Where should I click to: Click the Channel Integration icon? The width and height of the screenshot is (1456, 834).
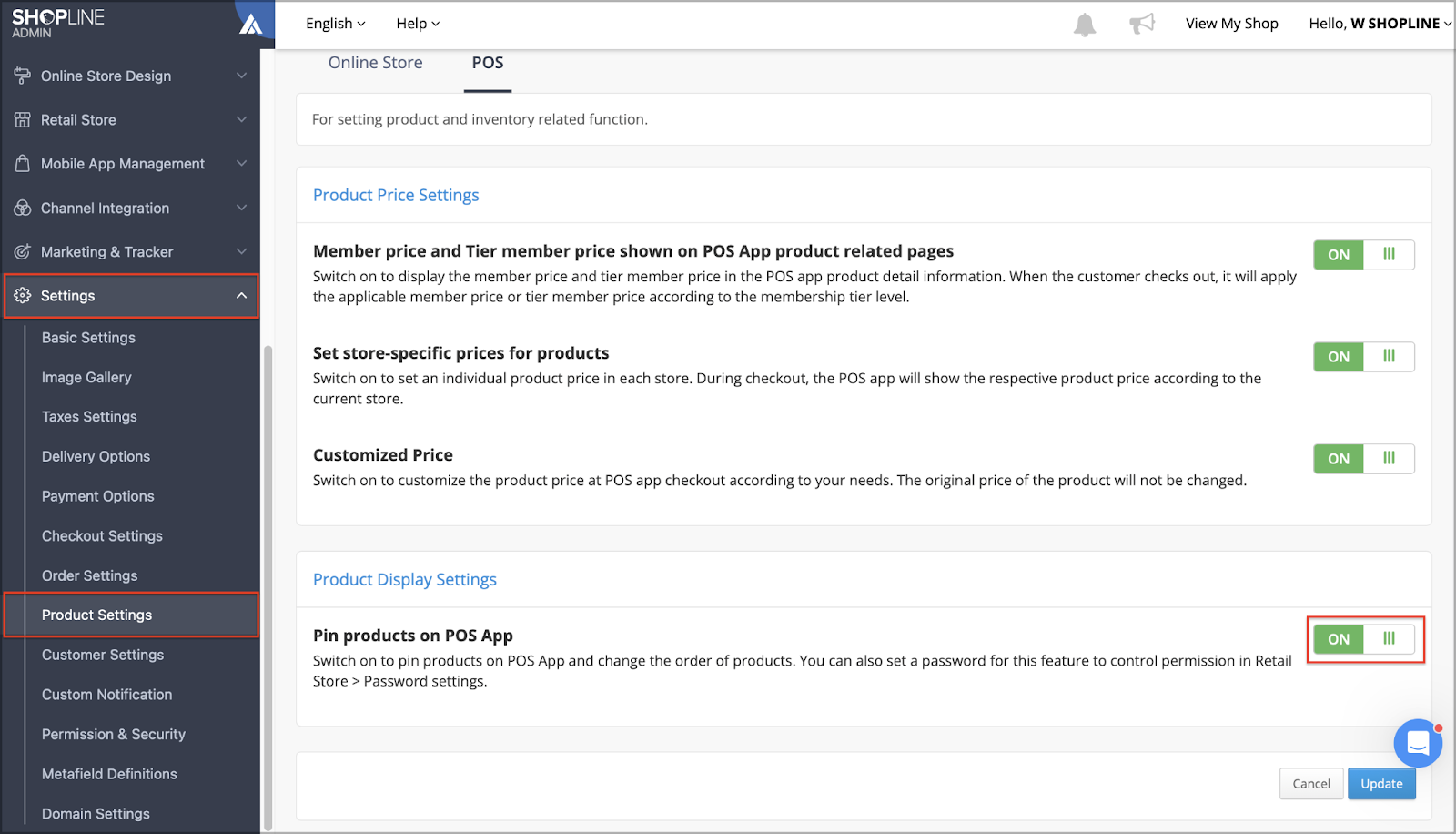[23, 208]
